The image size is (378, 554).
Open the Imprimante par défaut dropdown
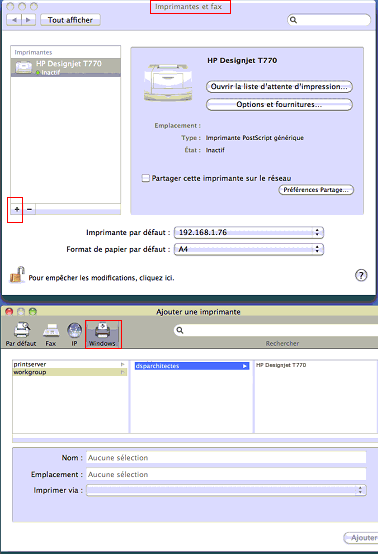pyautogui.click(x=249, y=232)
